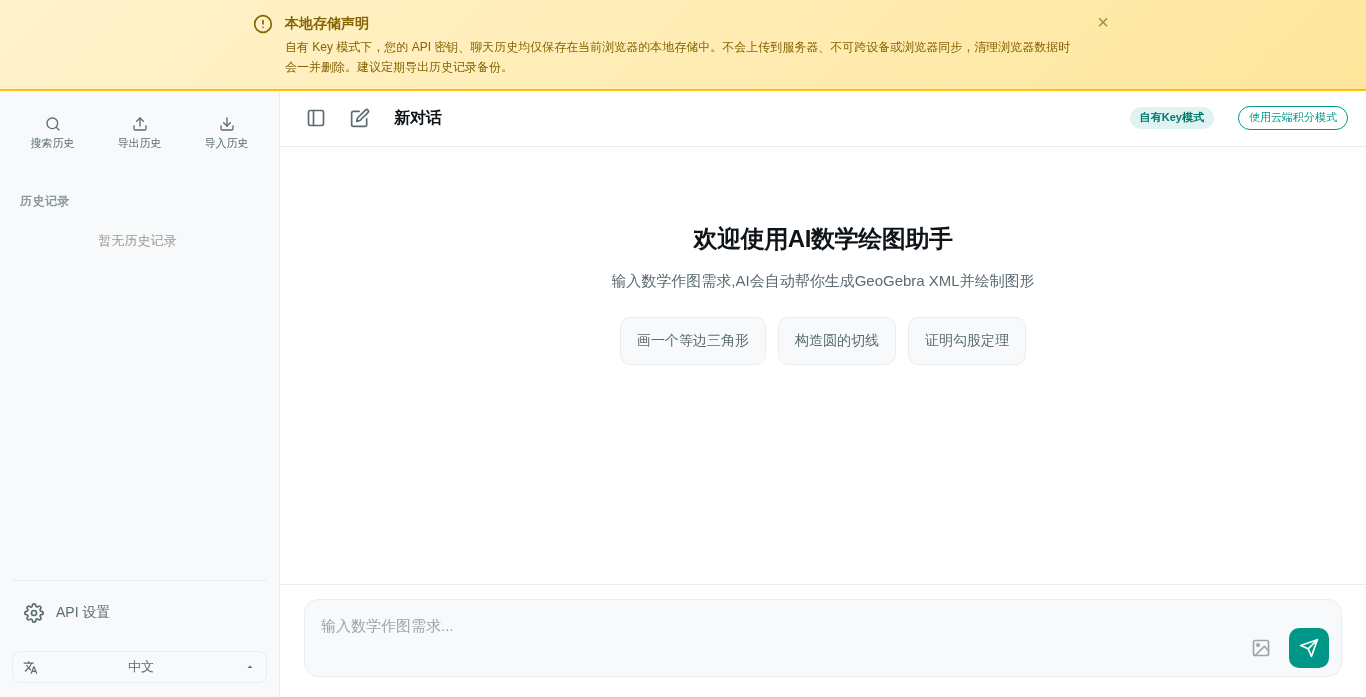Choose the 证明勾股定理 suggestion

[x=967, y=341]
